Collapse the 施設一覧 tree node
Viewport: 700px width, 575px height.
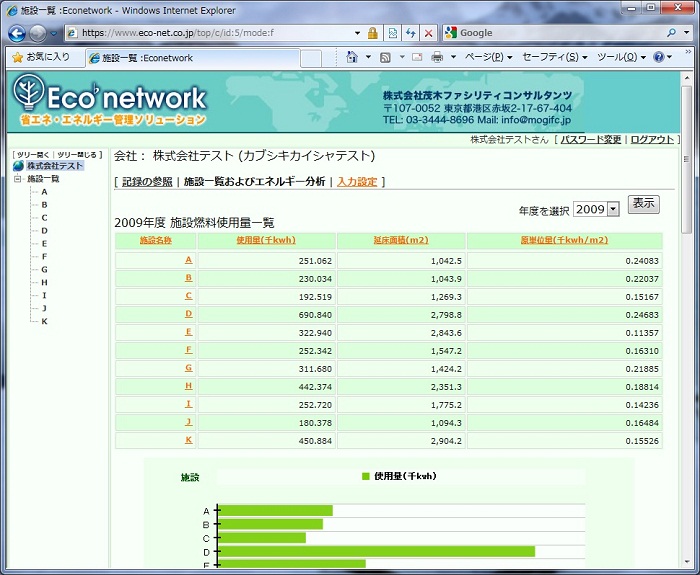click(17, 179)
